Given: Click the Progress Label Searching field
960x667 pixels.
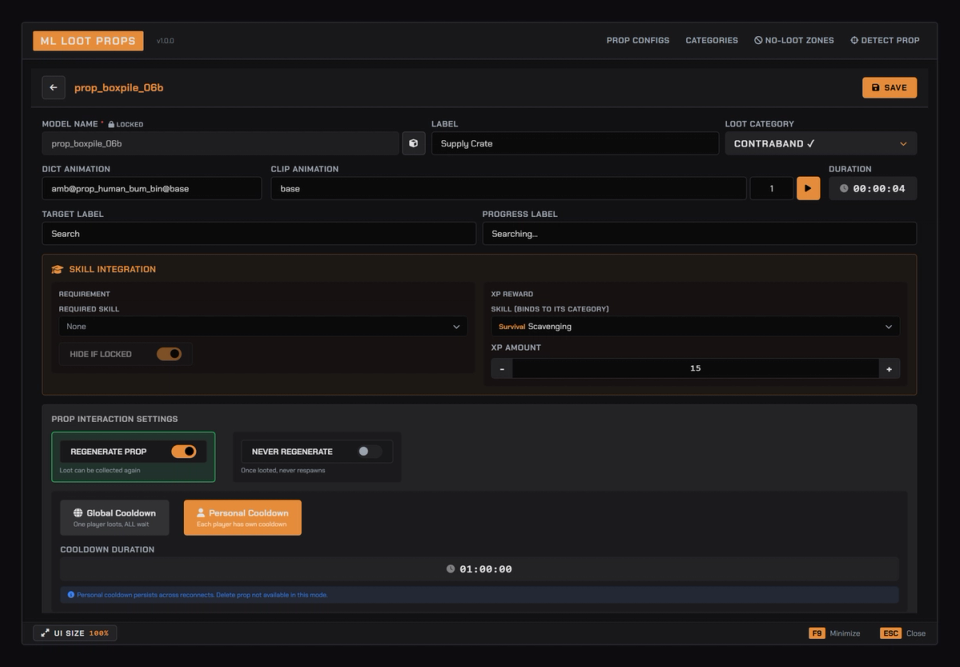Looking at the screenshot, I should 699,234.
